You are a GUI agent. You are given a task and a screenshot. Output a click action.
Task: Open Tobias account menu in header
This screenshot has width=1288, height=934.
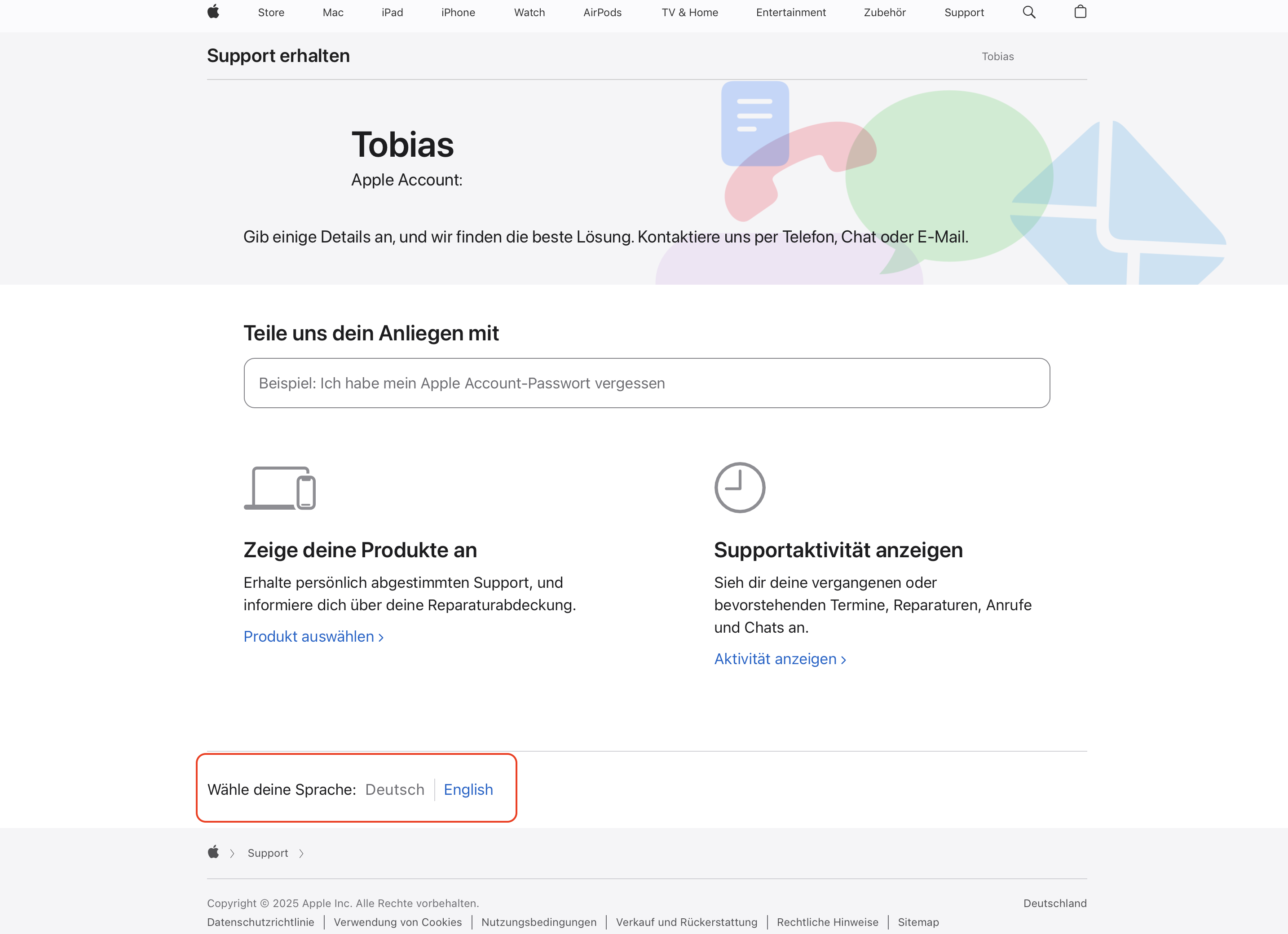pos(997,56)
